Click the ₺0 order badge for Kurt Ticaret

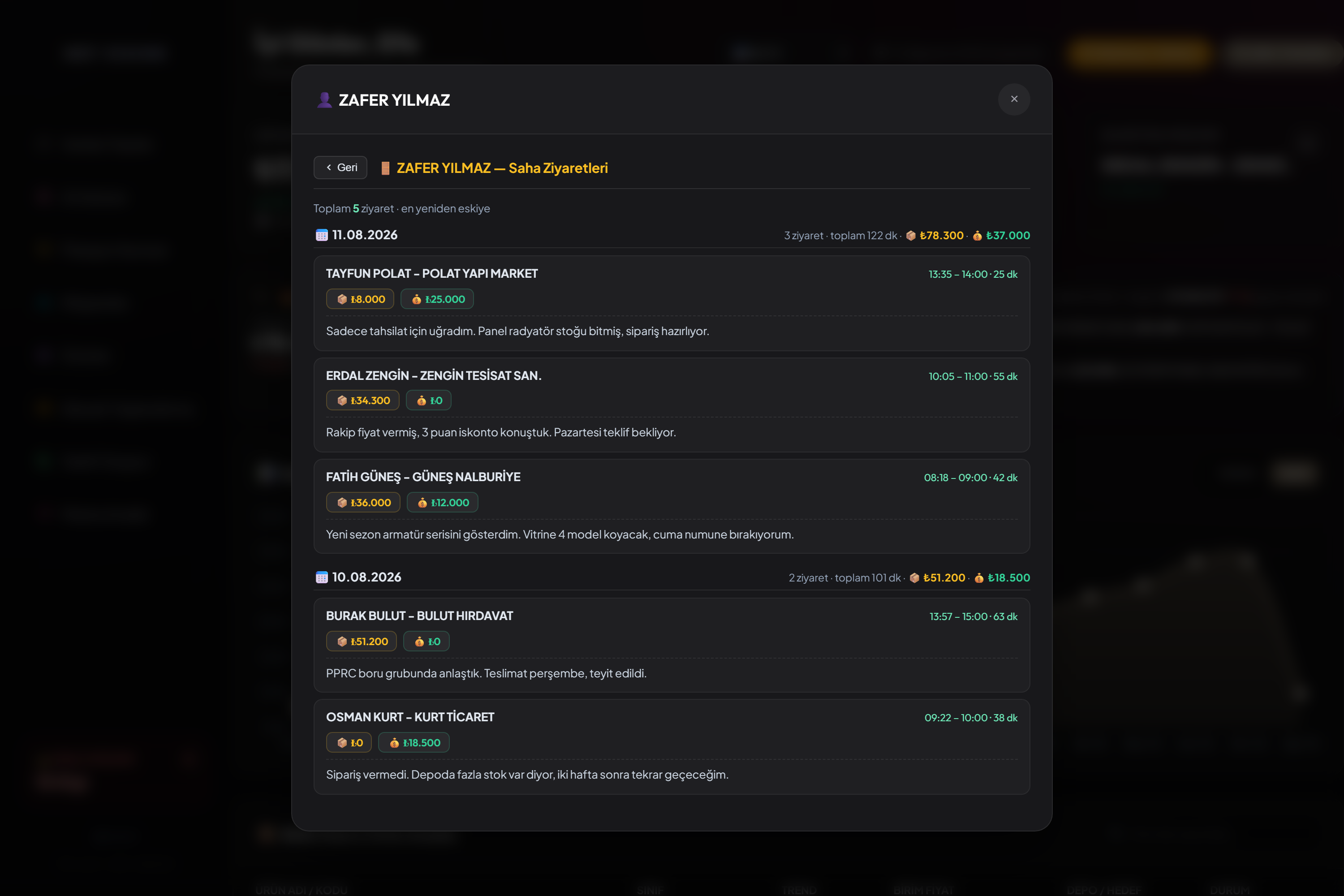(x=349, y=742)
